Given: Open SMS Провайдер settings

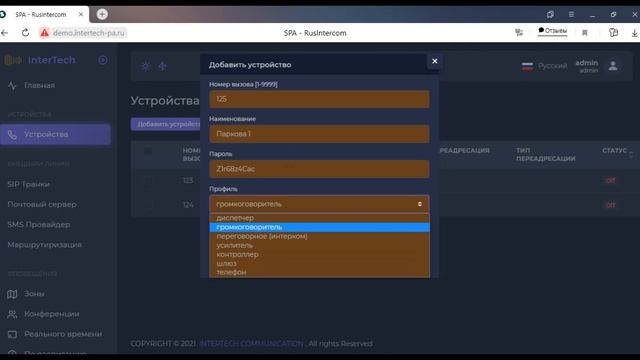Looking at the screenshot, I should click(x=39, y=224).
